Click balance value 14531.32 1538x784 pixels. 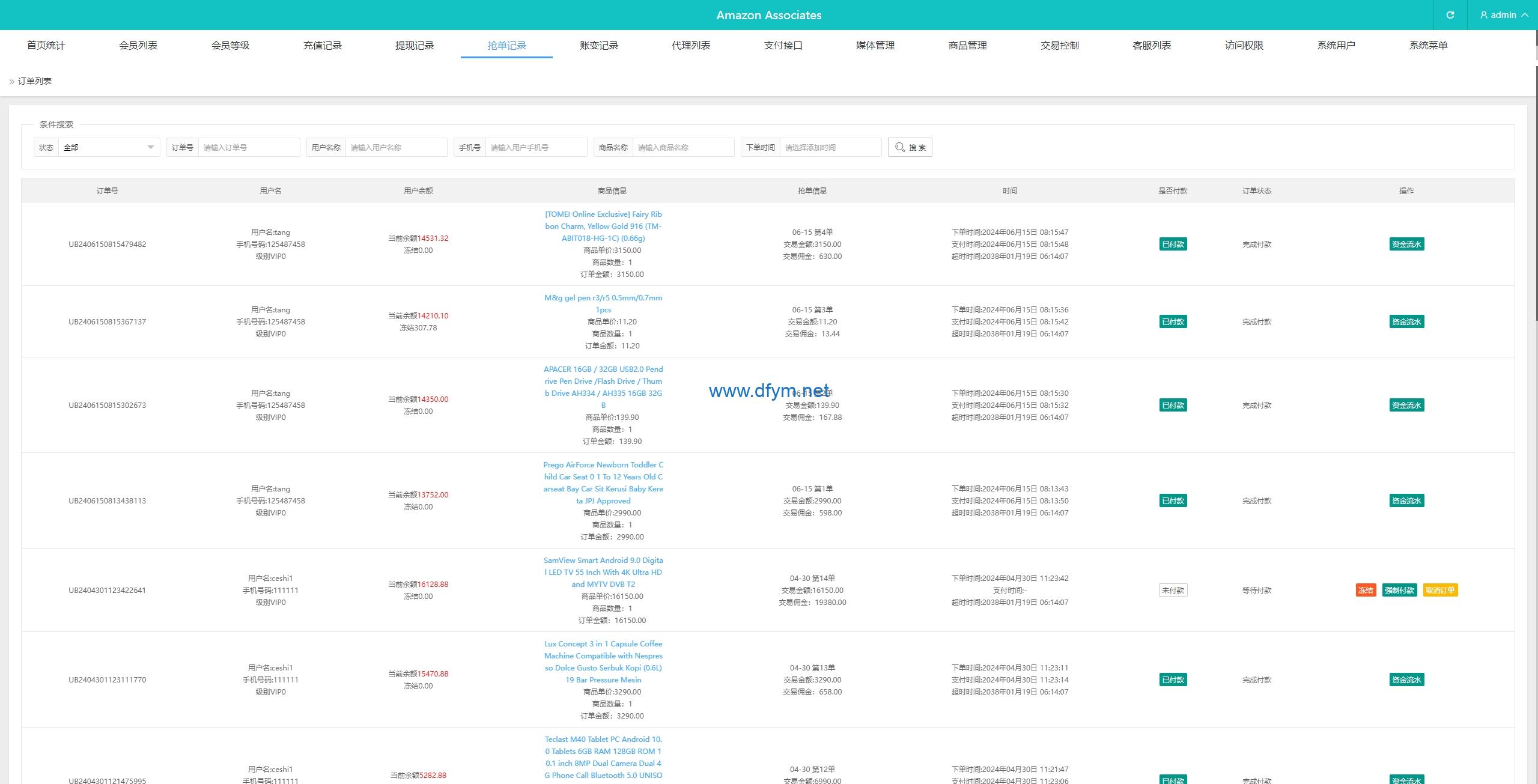pyautogui.click(x=433, y=238)
